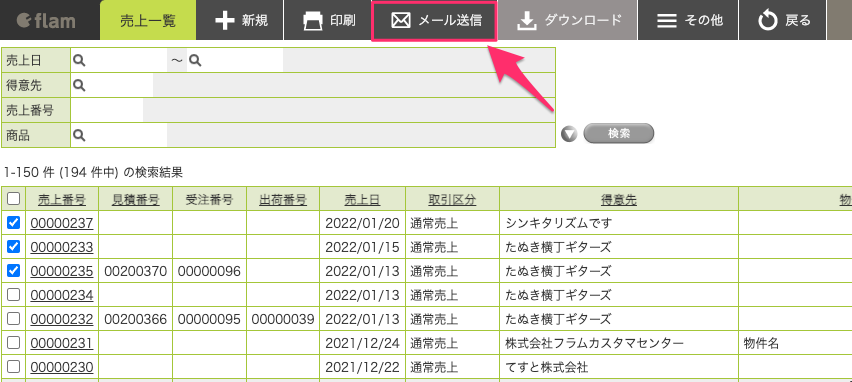The width and height of the screenshot is (852, 382).
Task: Click the 商品 search magnifier
Action: coord(79,135)
